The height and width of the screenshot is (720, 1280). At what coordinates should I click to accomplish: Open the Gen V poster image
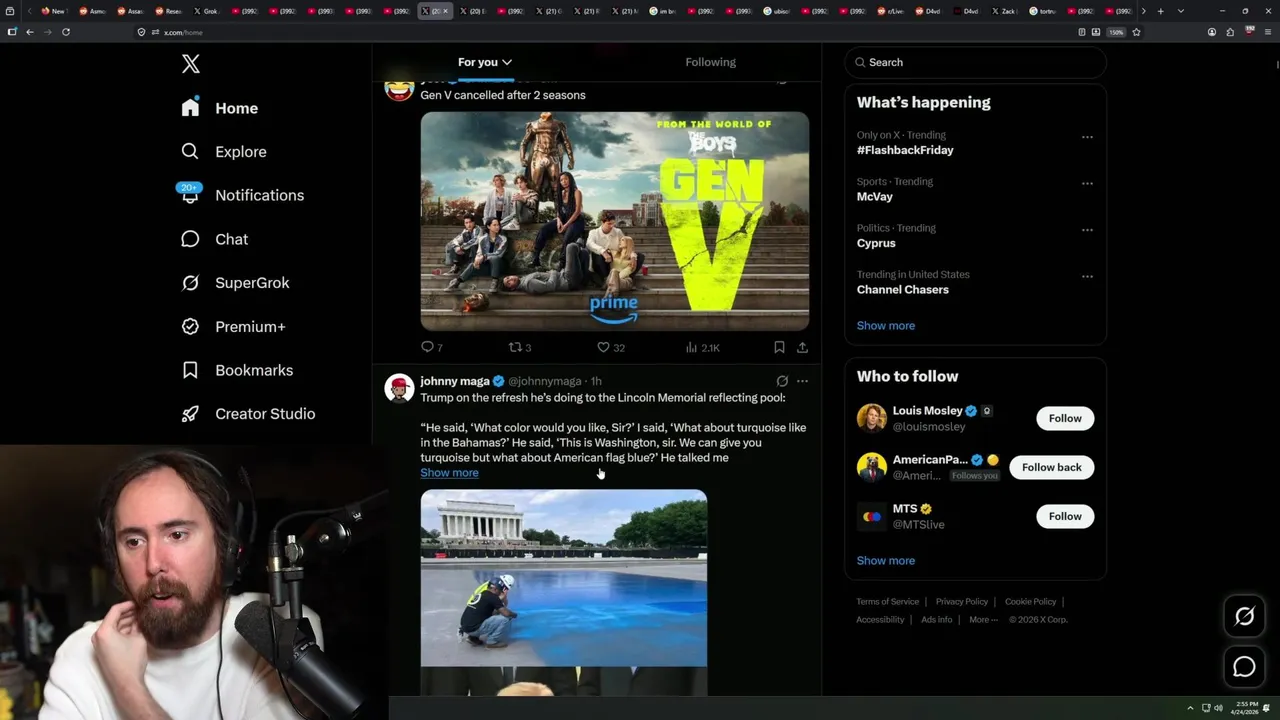[x=615, y=221]
